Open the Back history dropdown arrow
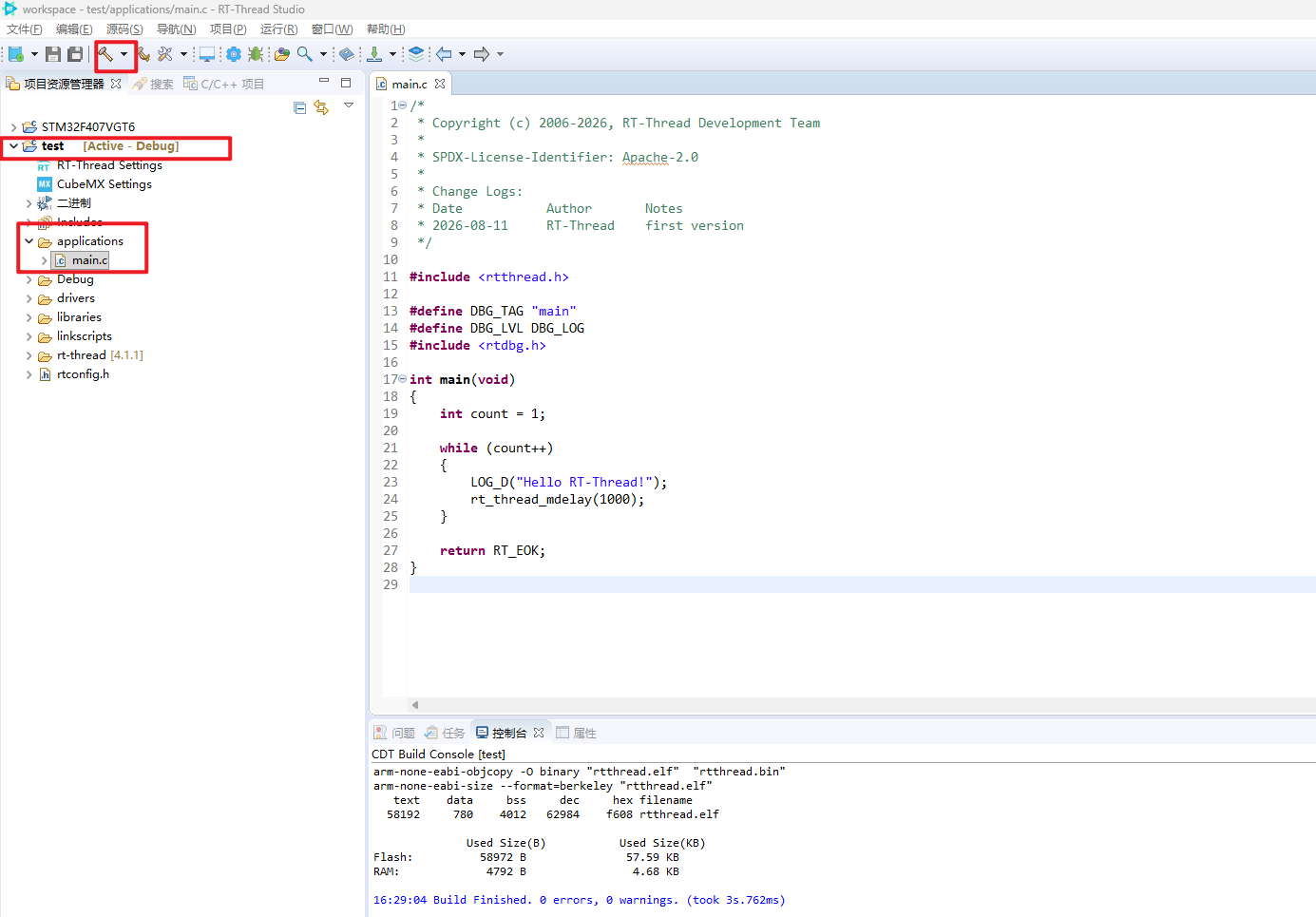Image resolution: width=1316 pixels, height=917 pixels. tap(462, 54)
